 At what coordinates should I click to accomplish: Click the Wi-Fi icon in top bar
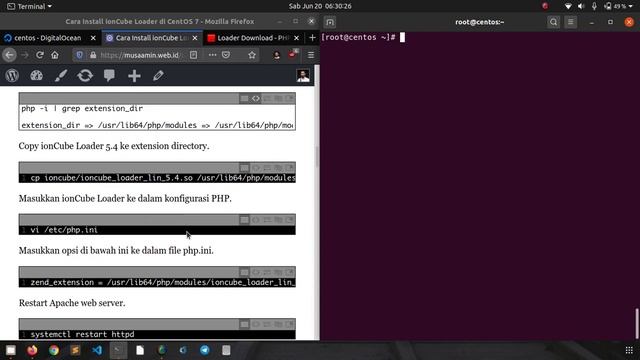[x=568, y=6]
